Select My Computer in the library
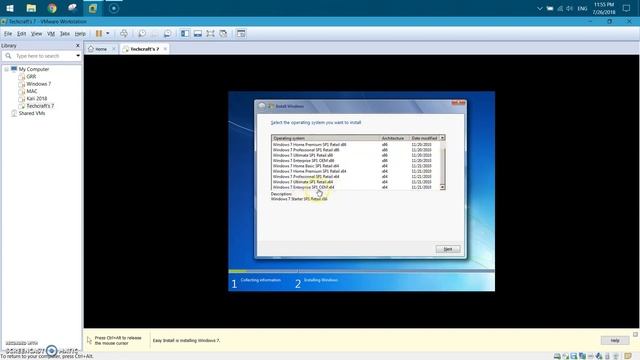The height and width of the screenshot is (360, 640). tap(33, 69)
